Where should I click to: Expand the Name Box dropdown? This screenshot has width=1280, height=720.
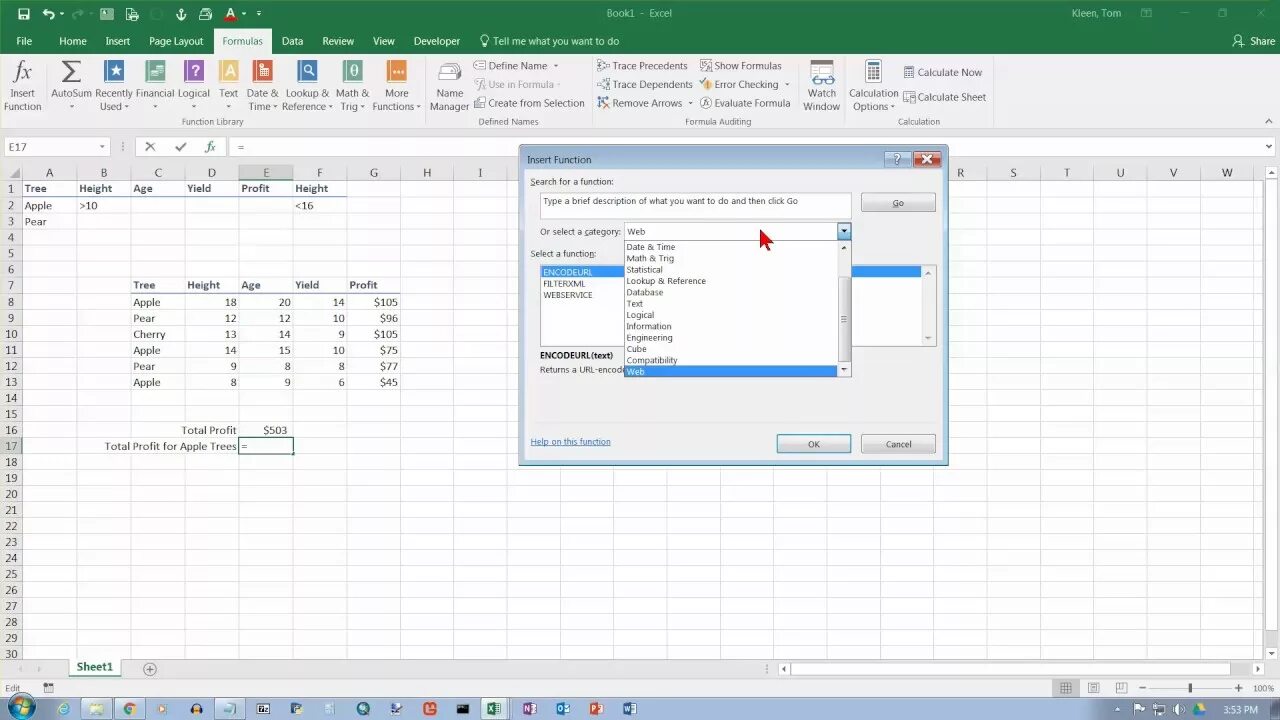(102, 147)
